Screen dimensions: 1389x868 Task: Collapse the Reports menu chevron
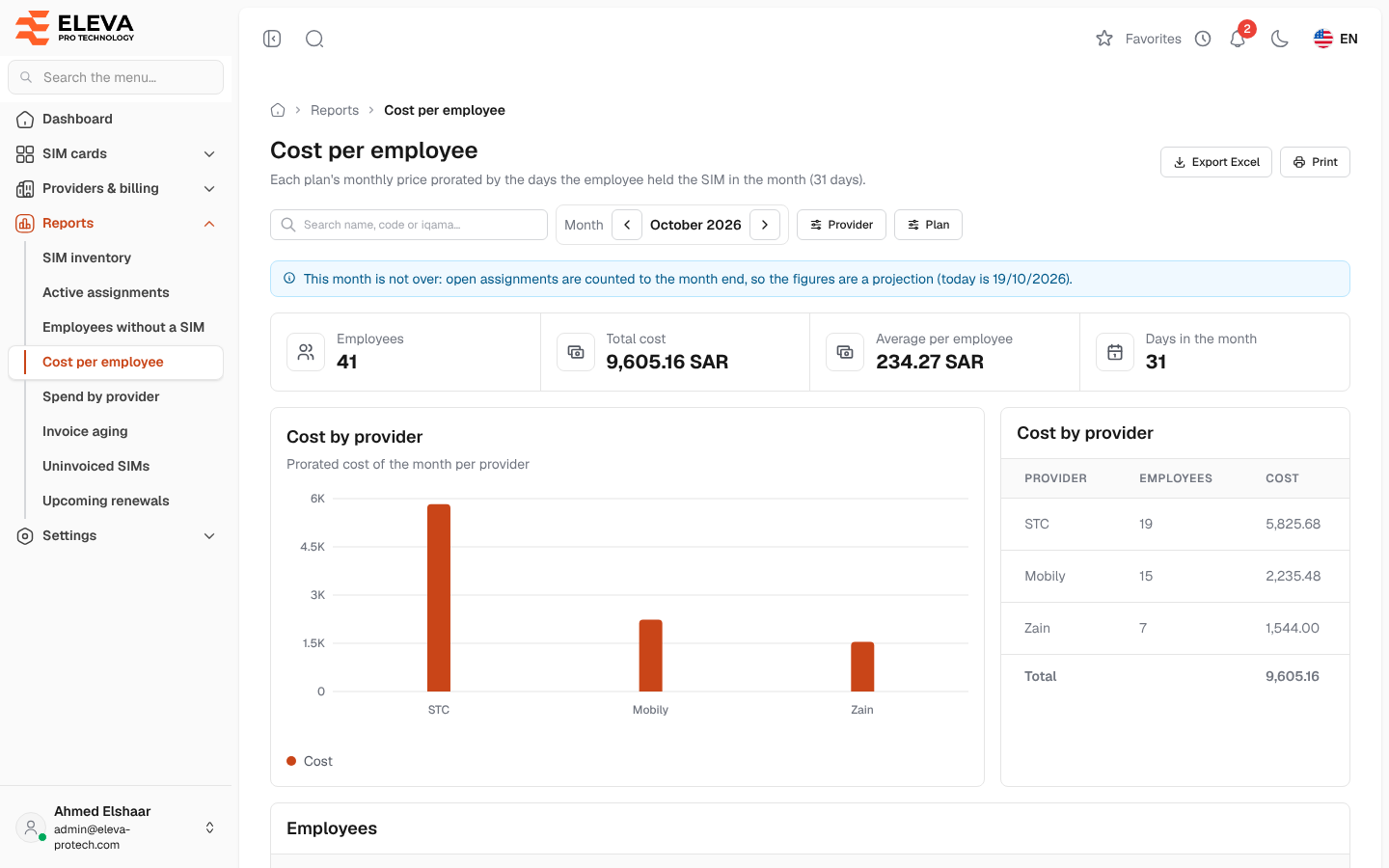(209, 223)
